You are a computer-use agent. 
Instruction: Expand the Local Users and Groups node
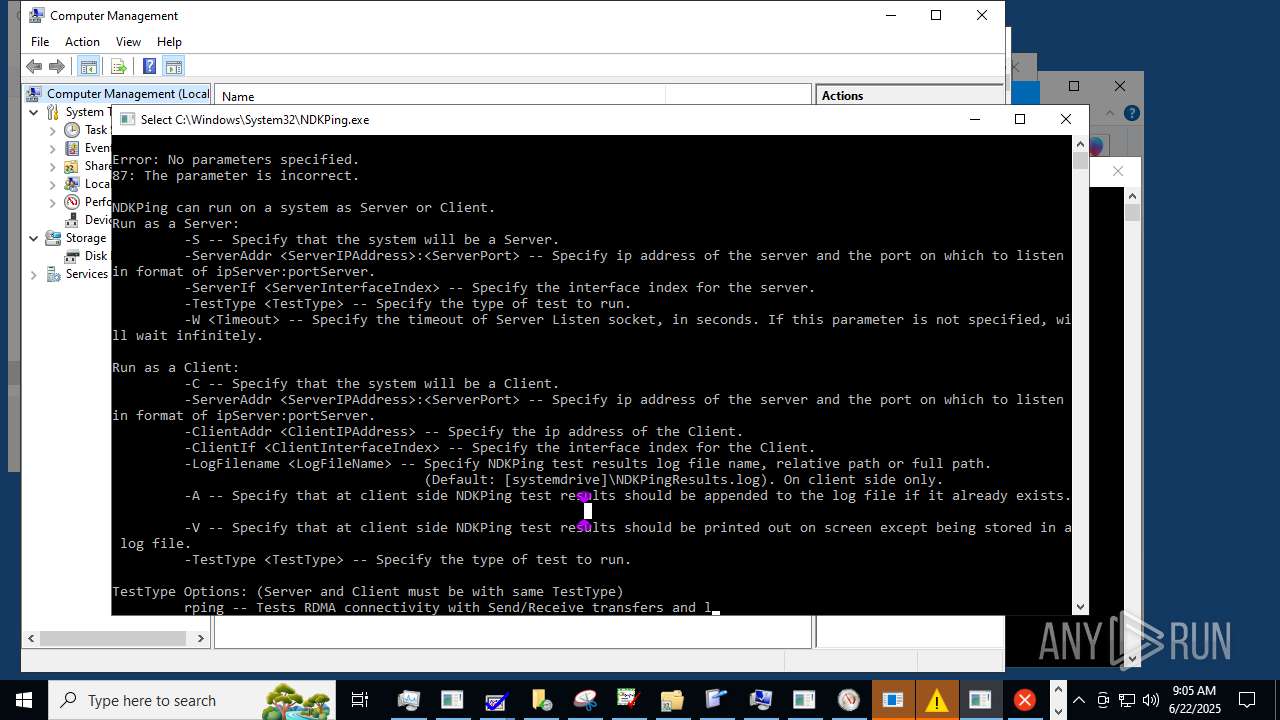tap(52, 184)
